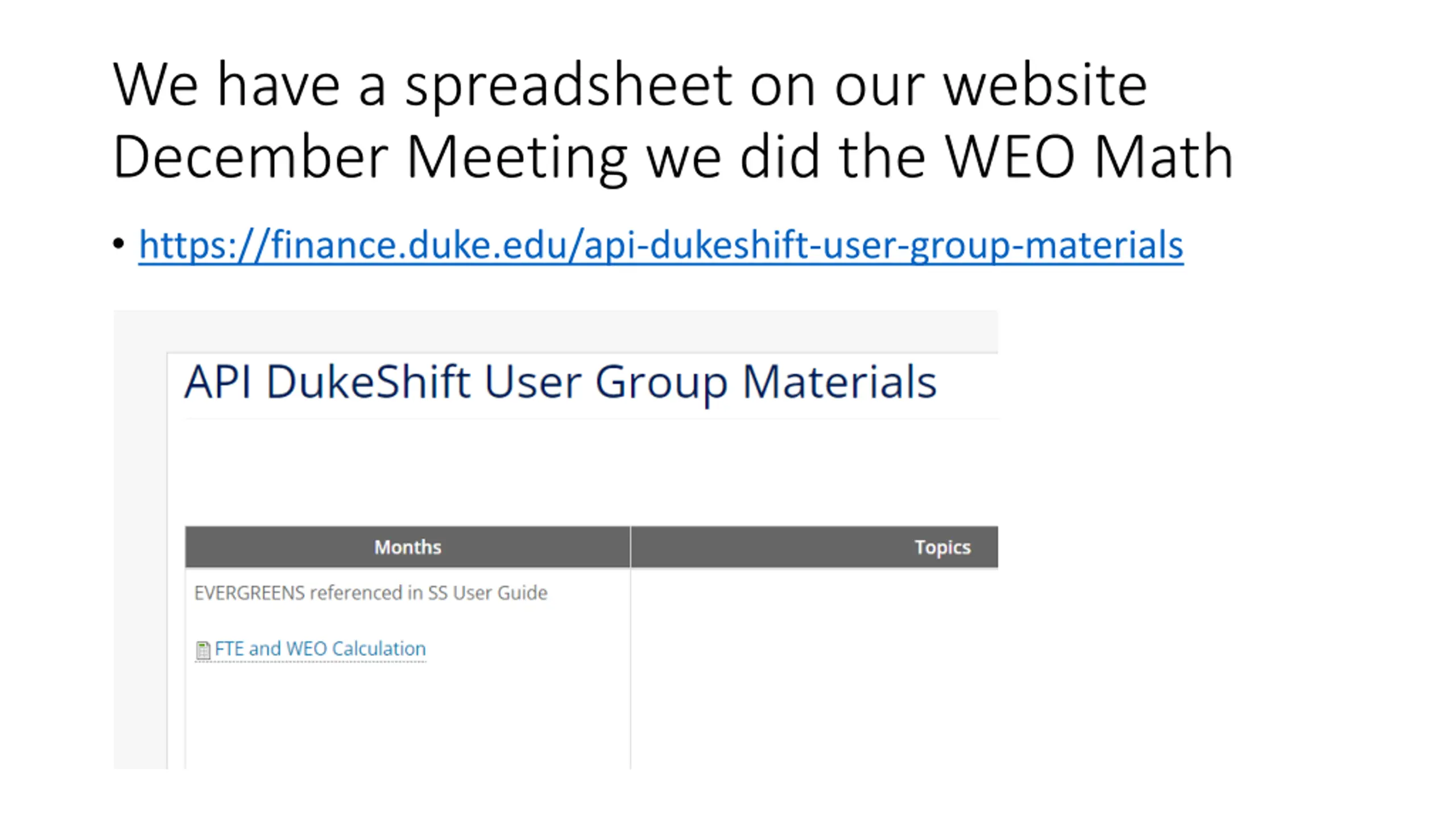
Task: Click the word 'website' in the slide title
Action: (x=1045, y=85)
